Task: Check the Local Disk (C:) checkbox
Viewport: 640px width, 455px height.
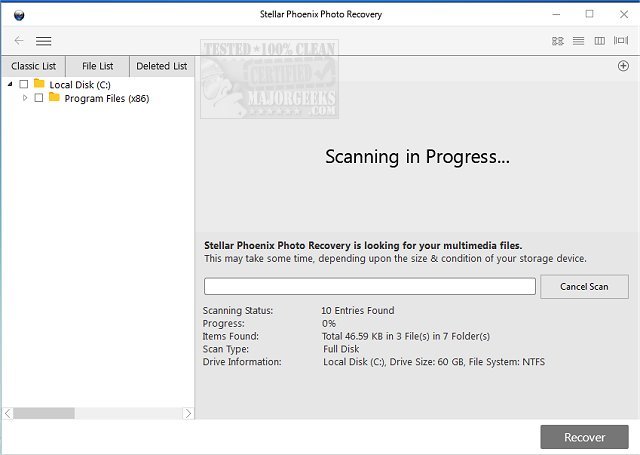Action: [24, 84]
